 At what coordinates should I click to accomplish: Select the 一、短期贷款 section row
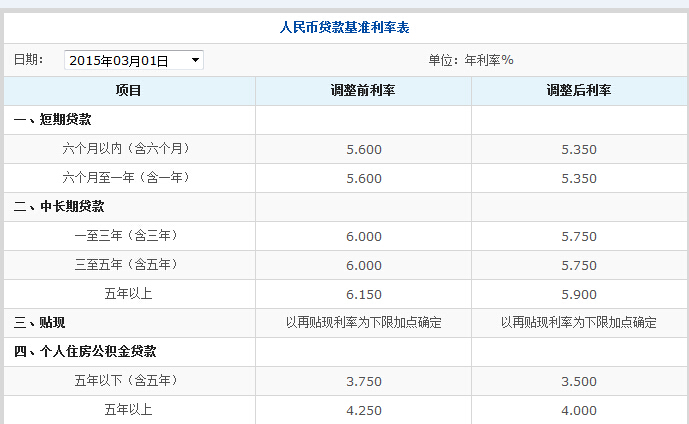pos(53,120)
